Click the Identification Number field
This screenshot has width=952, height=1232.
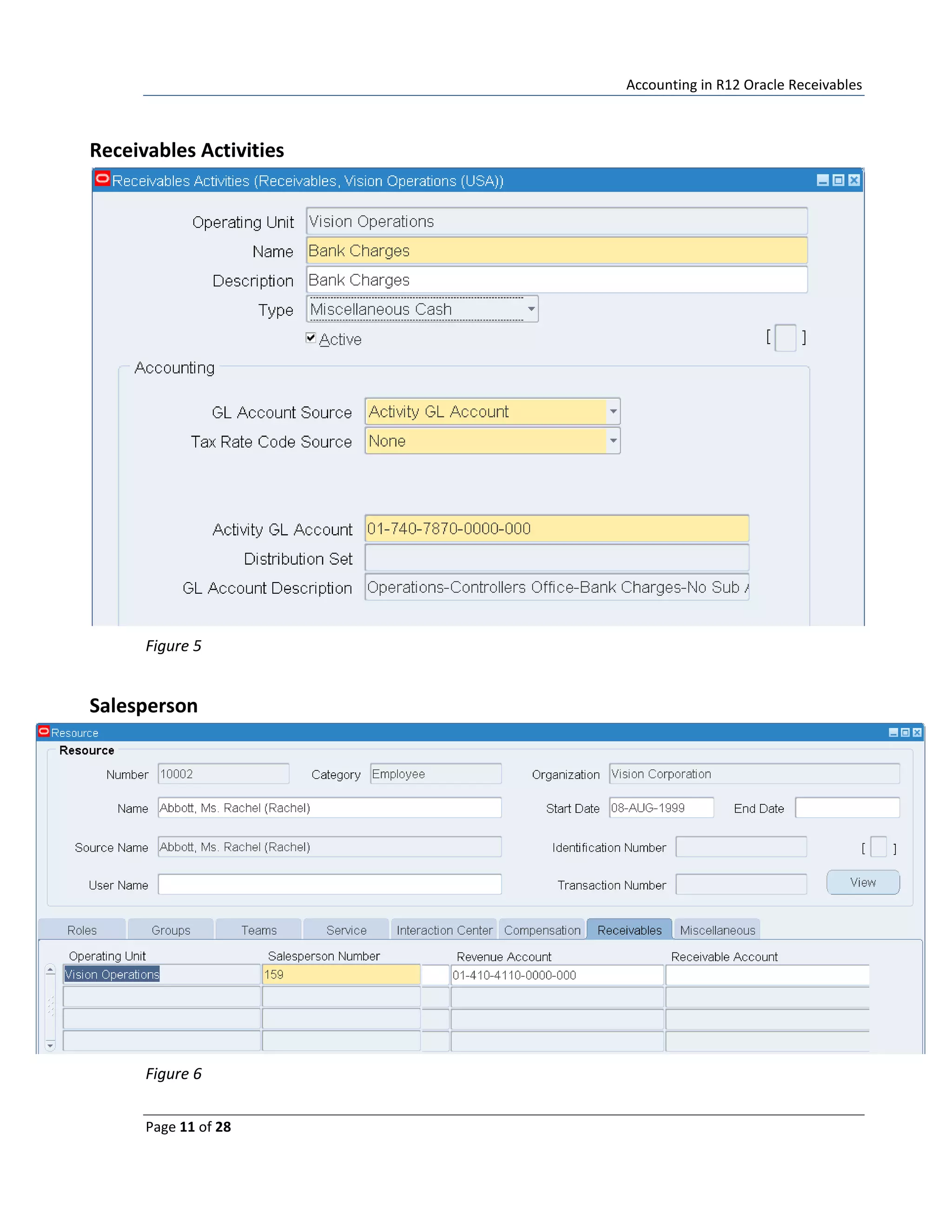[741, 847]
